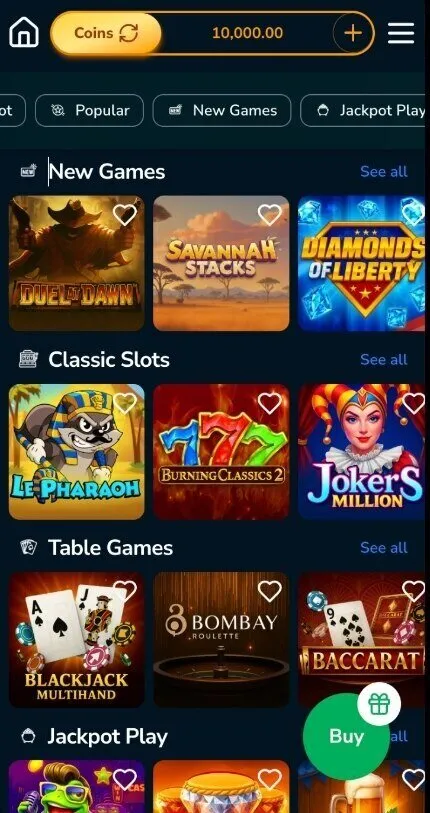This screenshot has height=813, width=430.
Task: Favorite Blackjack Multihand heart icon
Action: click(124, 591)
